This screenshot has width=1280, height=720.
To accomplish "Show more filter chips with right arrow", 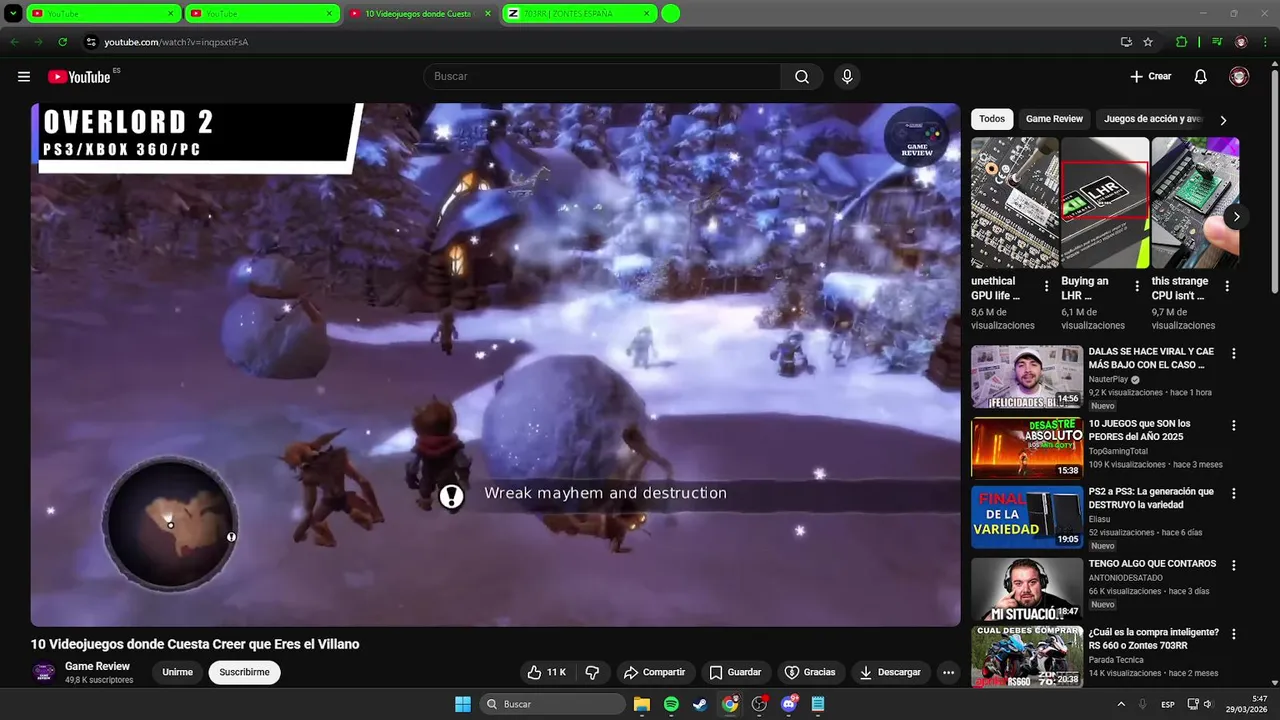I will (1223, 120).
